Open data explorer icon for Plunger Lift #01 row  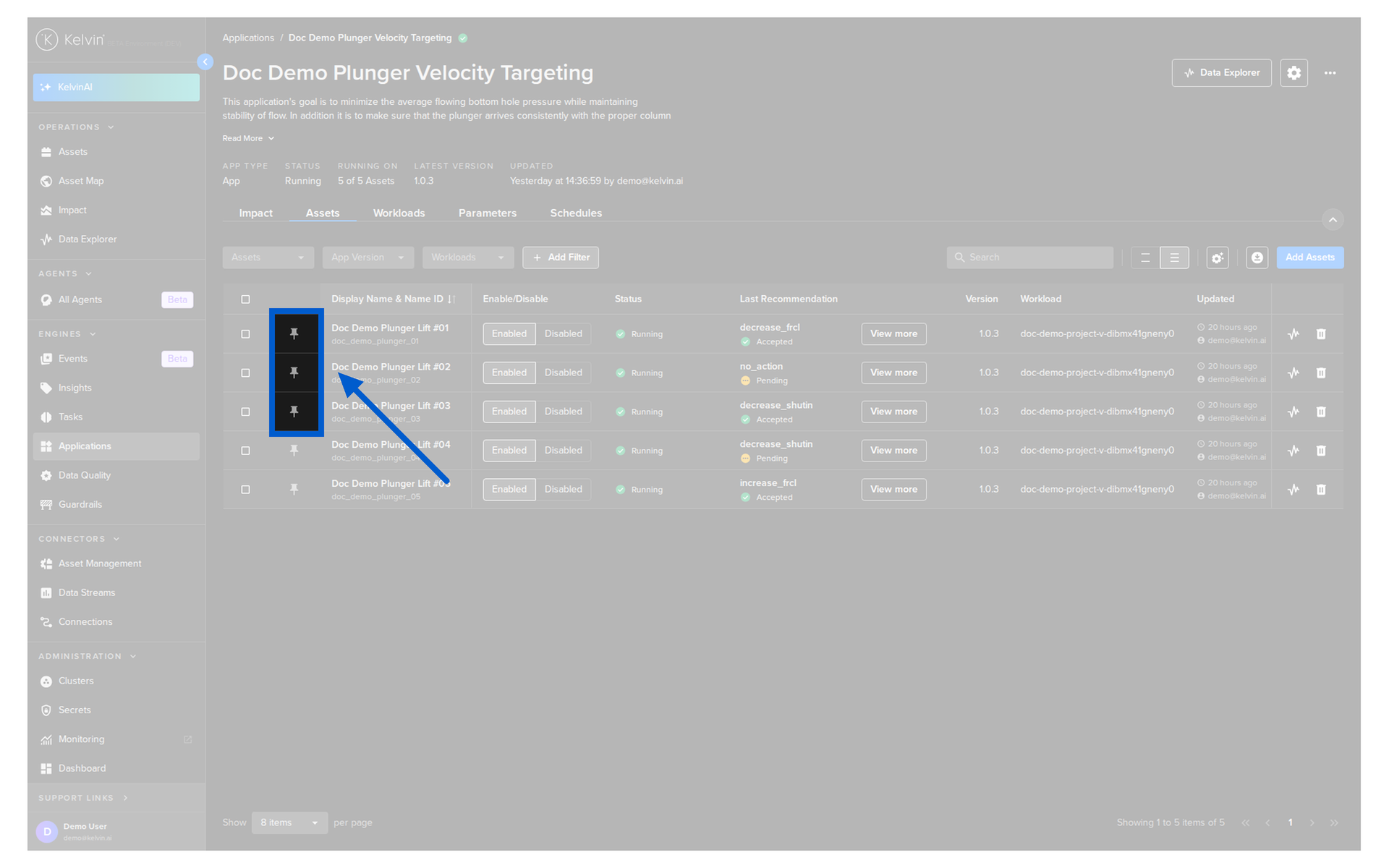[x=1294, y=334]
